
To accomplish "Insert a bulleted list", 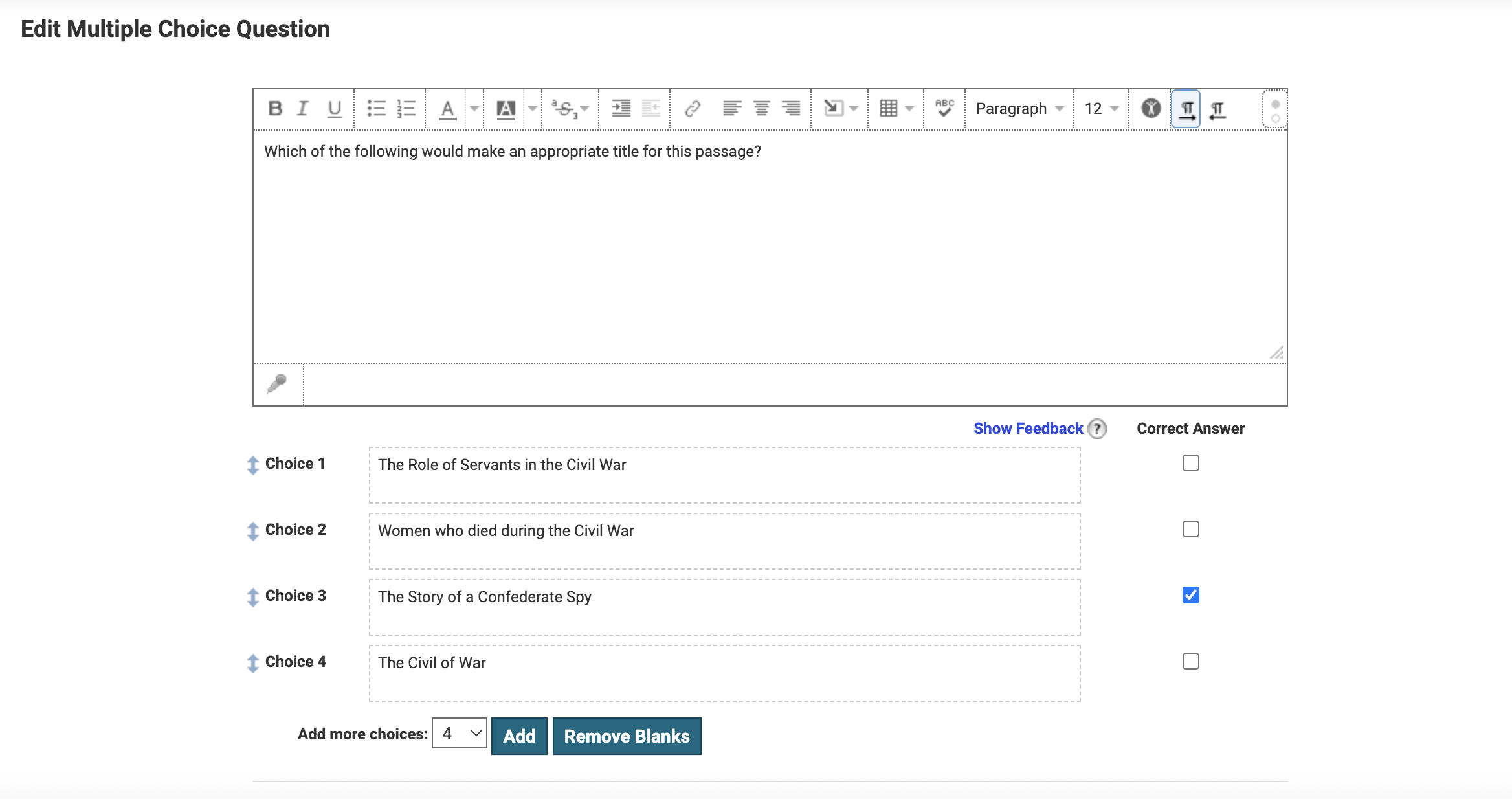I will 376,109.
